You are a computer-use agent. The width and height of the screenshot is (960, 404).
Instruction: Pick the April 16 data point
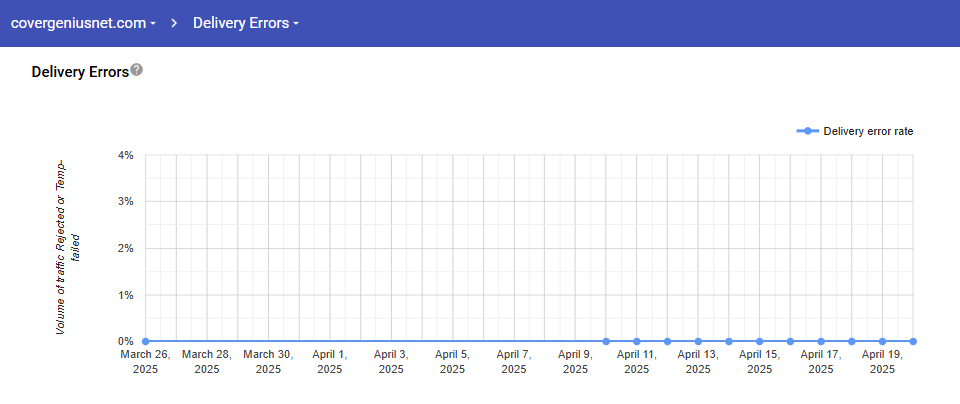[x=790, y=341]
